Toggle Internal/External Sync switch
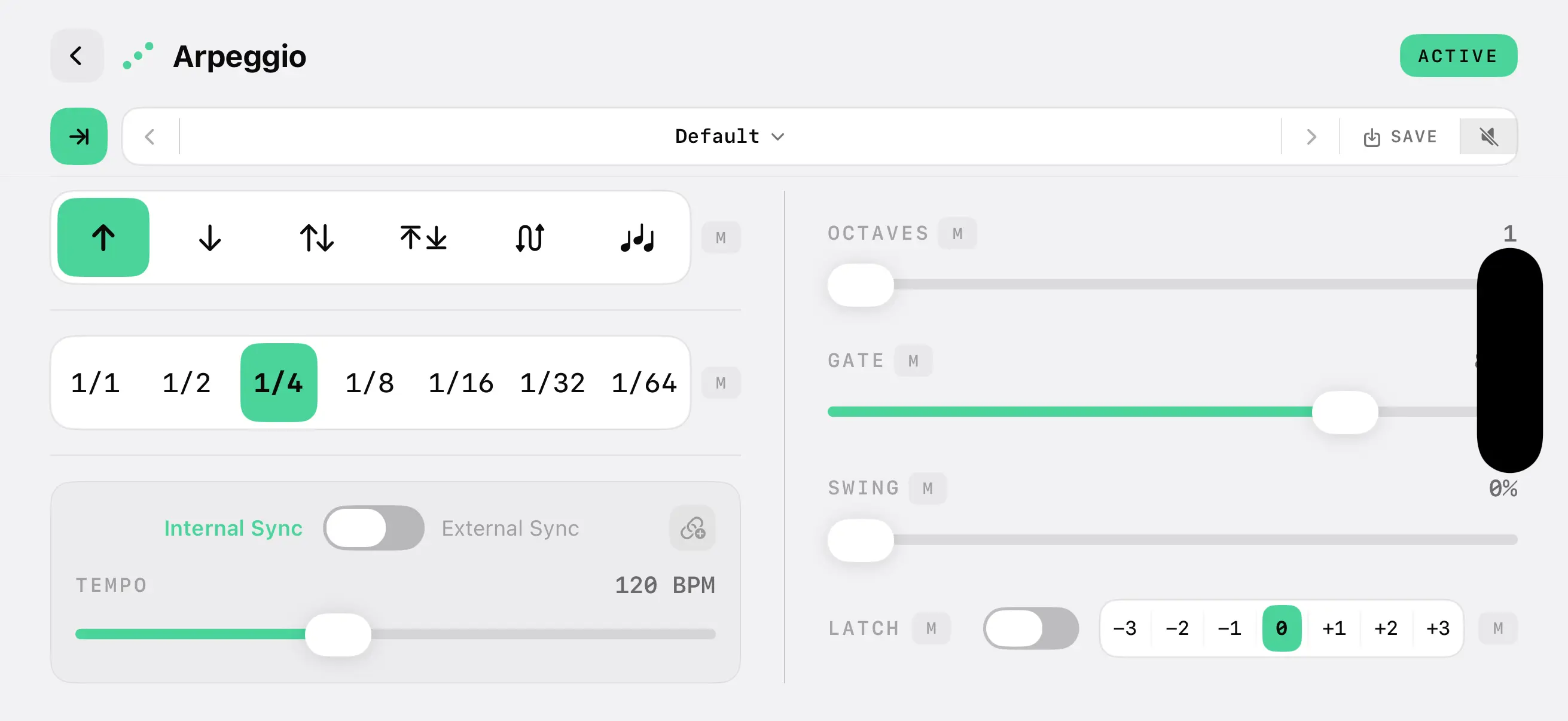This screenshot has width=1568, height=721. tap(373, 527)
